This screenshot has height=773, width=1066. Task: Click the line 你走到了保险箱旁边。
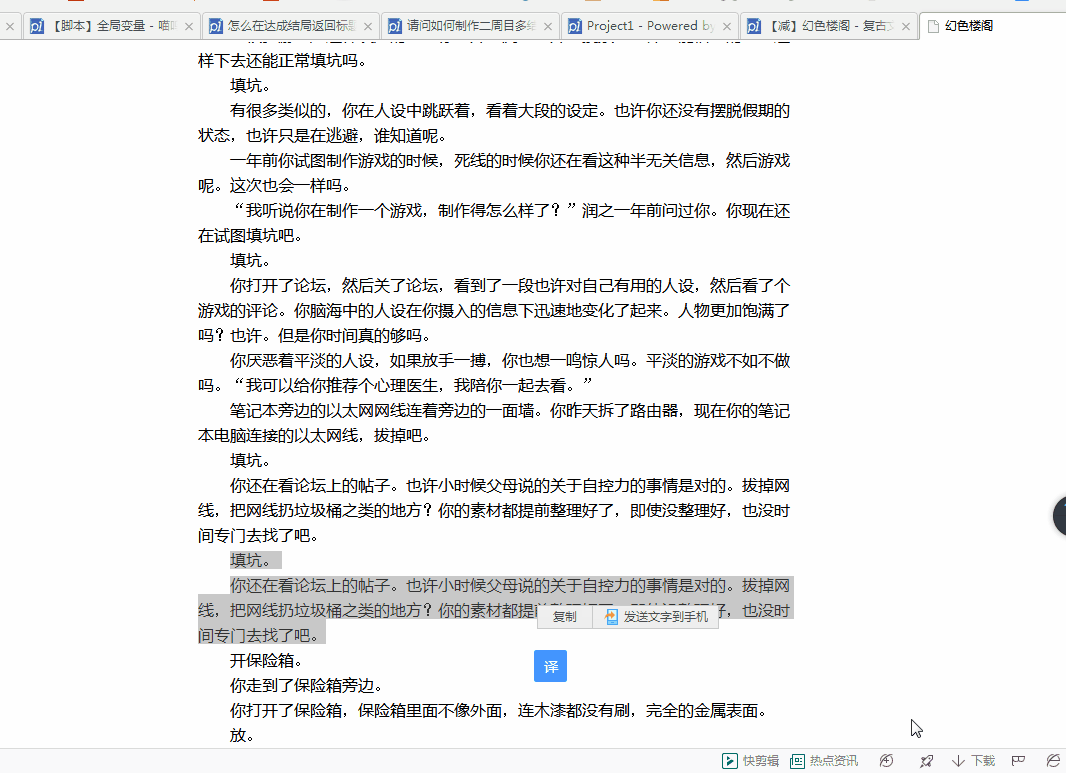[306, 686]
